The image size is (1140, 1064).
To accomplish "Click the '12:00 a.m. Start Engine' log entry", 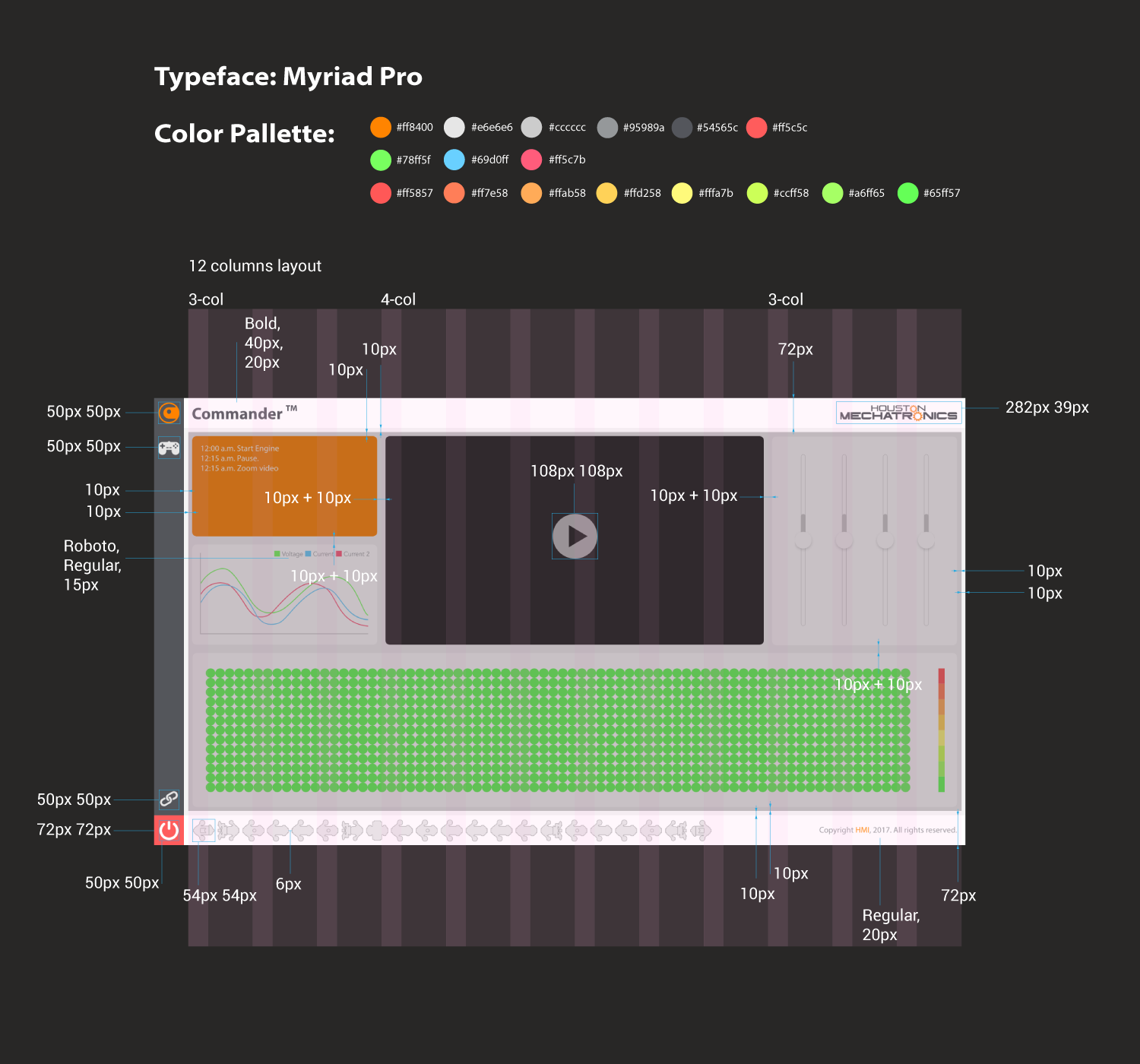I will 239,448.
